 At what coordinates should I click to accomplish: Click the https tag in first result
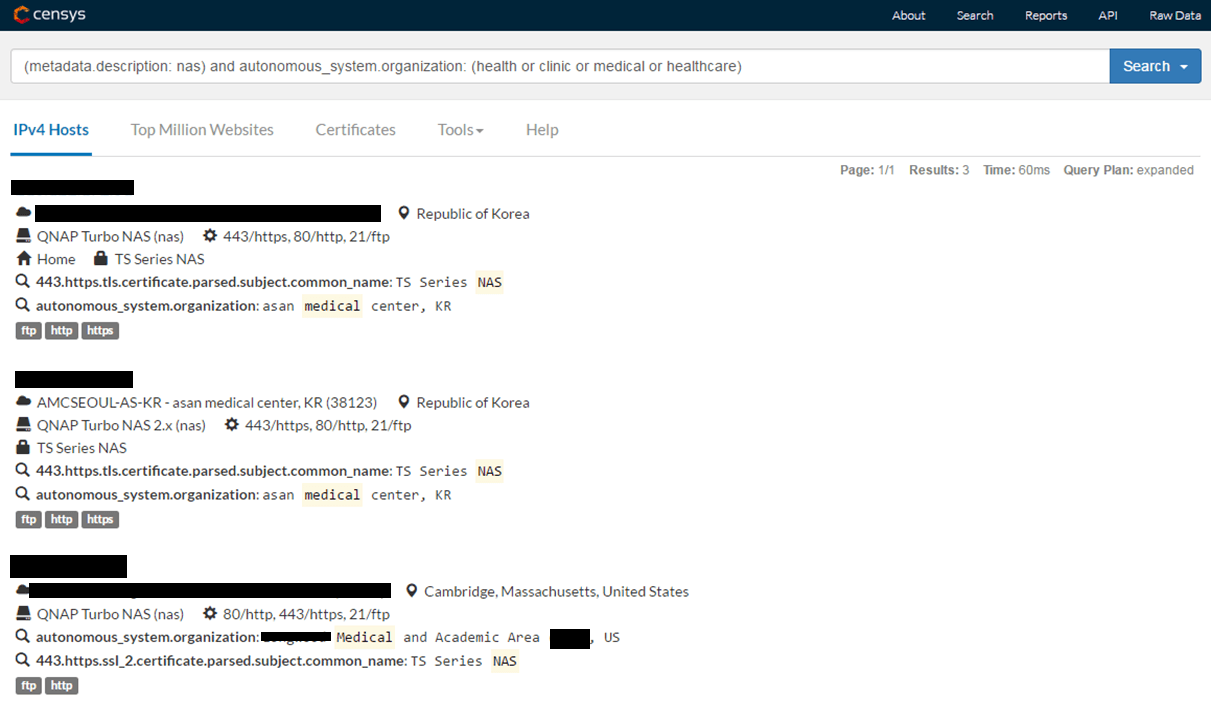pos(100,330)
